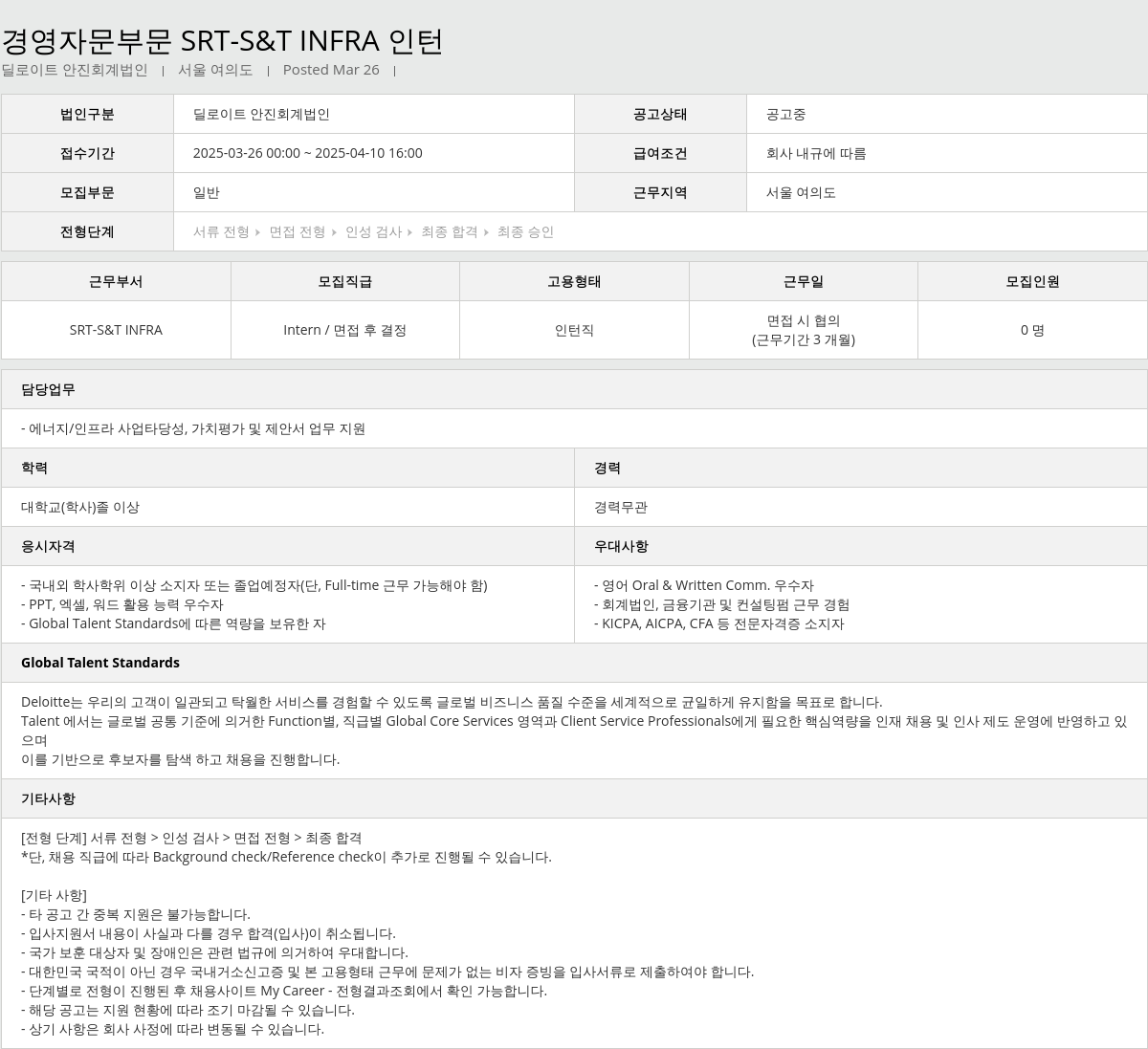The image size is (1148, 1049).
Task: Click the location 서울 여의도 in header line
Action: [215, 70]
